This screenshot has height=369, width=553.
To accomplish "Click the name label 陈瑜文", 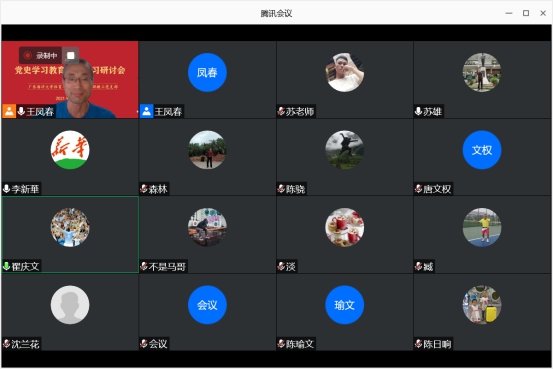I will point(300,344).
